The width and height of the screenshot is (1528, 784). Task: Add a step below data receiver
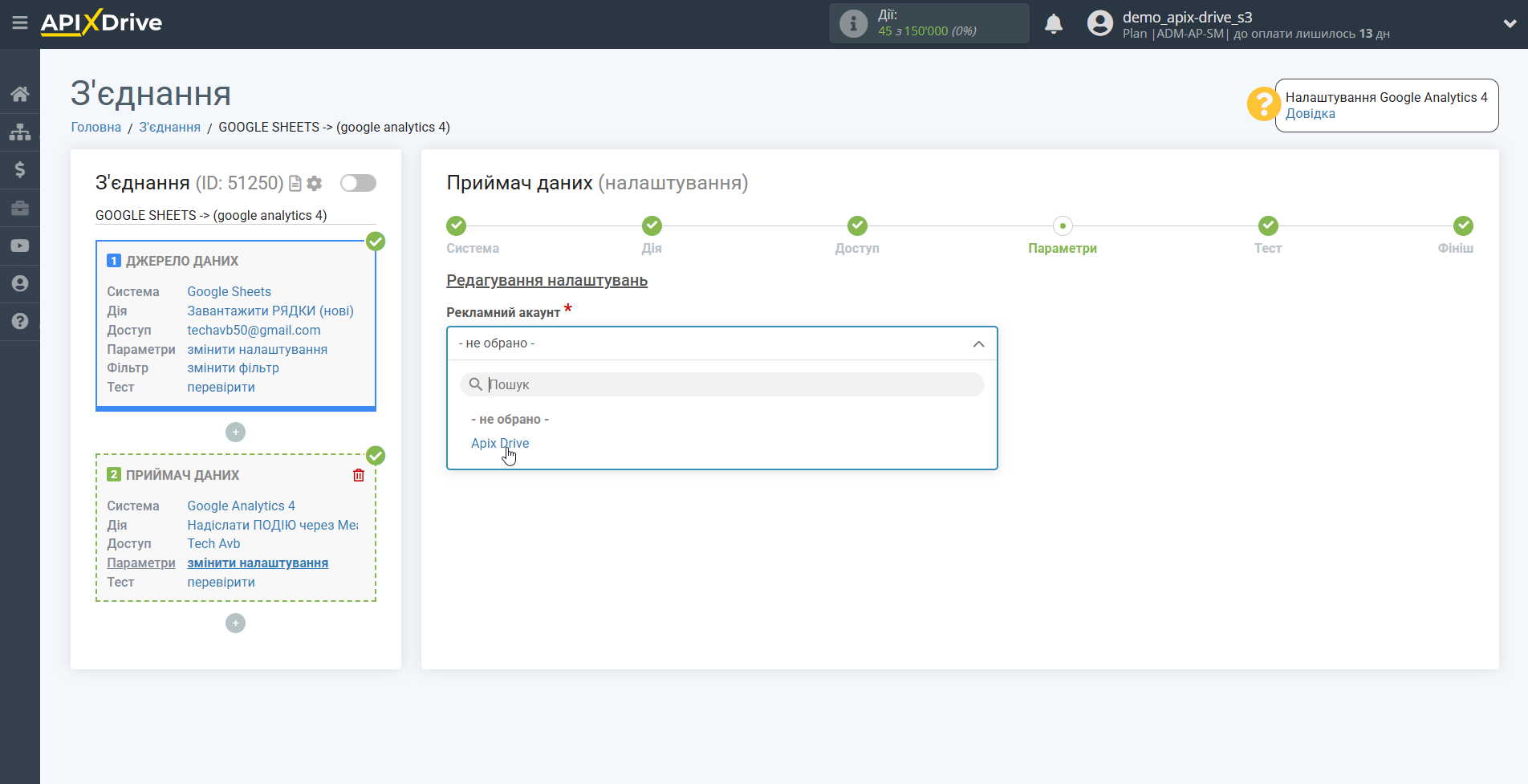(235, 624)
